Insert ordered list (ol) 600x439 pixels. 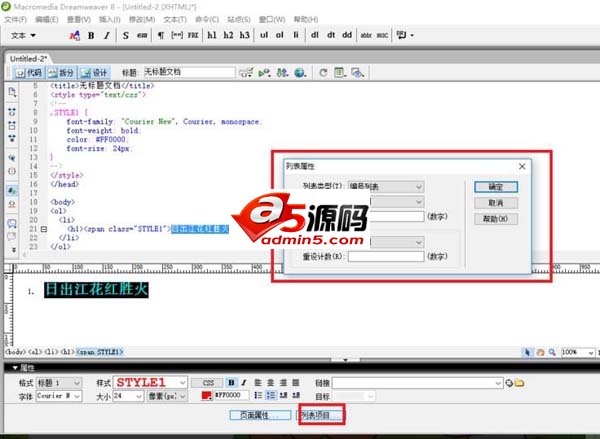(x=280, y=35)
